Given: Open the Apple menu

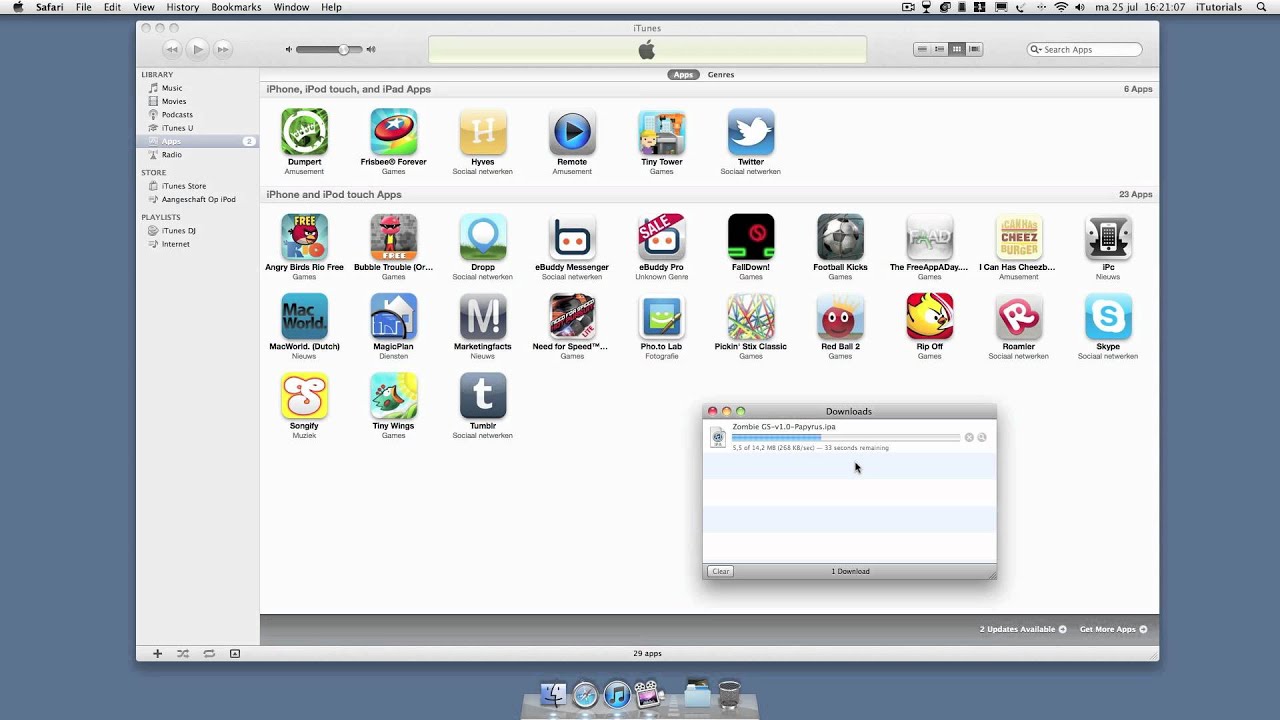Looking at the screenshot, I should coord(18,7).
